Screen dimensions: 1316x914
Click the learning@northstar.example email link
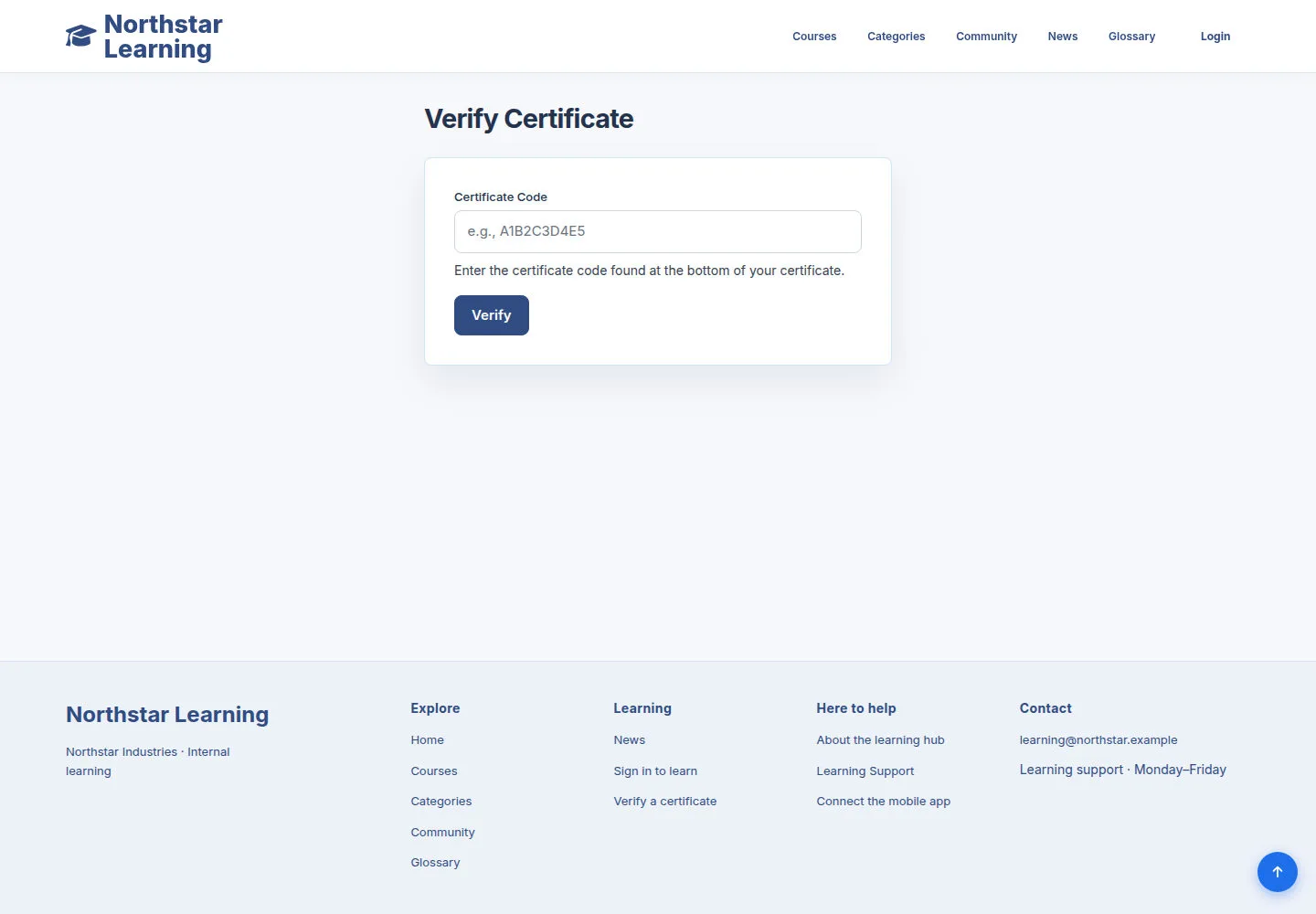[1098, 740]
